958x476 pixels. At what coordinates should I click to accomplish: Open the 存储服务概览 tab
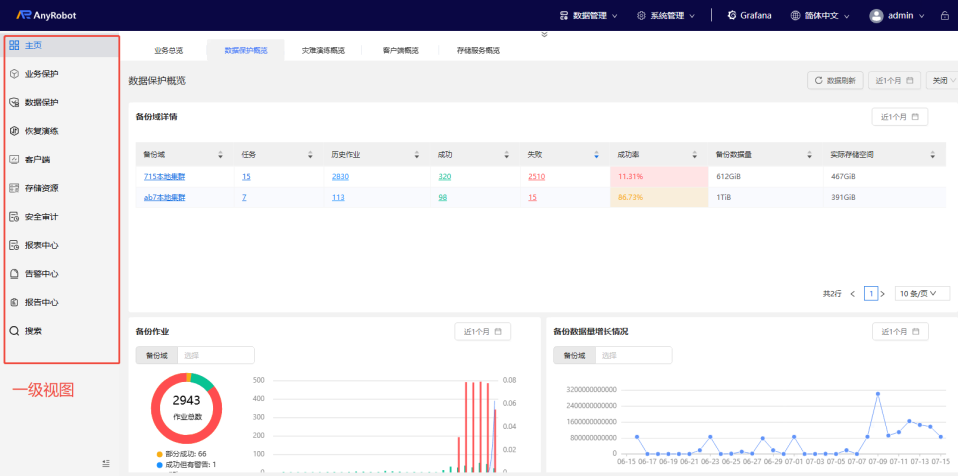pyautogui.click(x=478, y=51)
